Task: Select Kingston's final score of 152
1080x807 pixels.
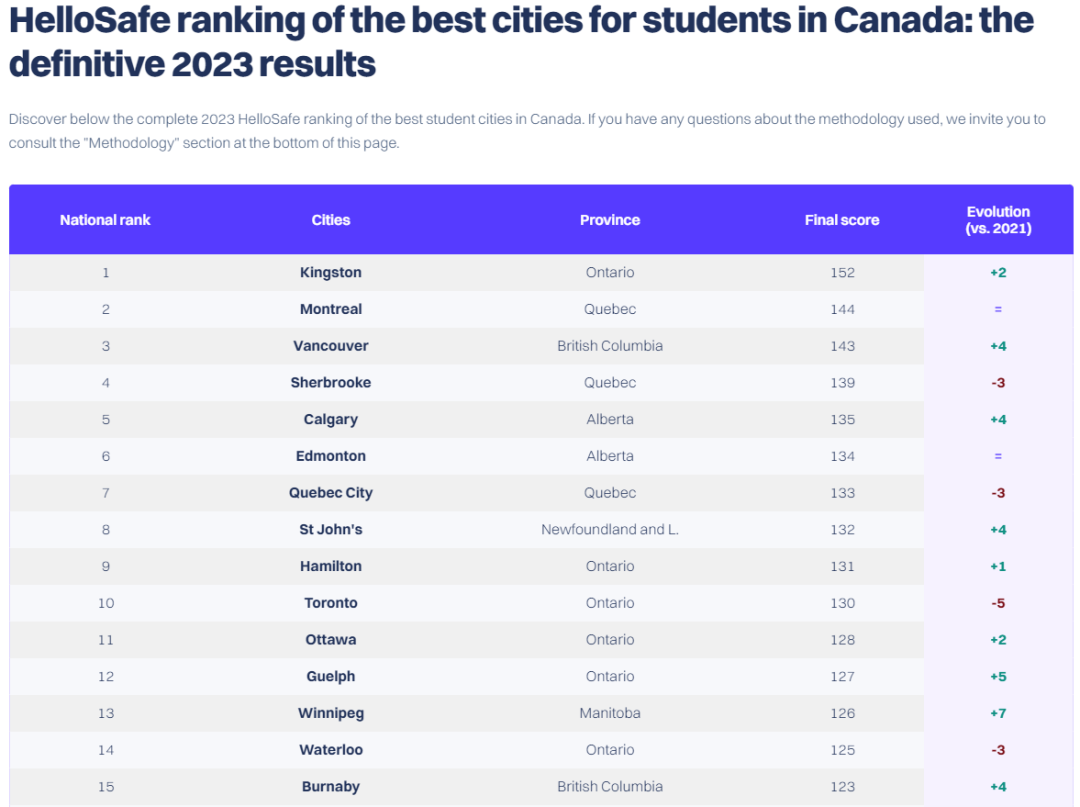Action: (843, 273)
